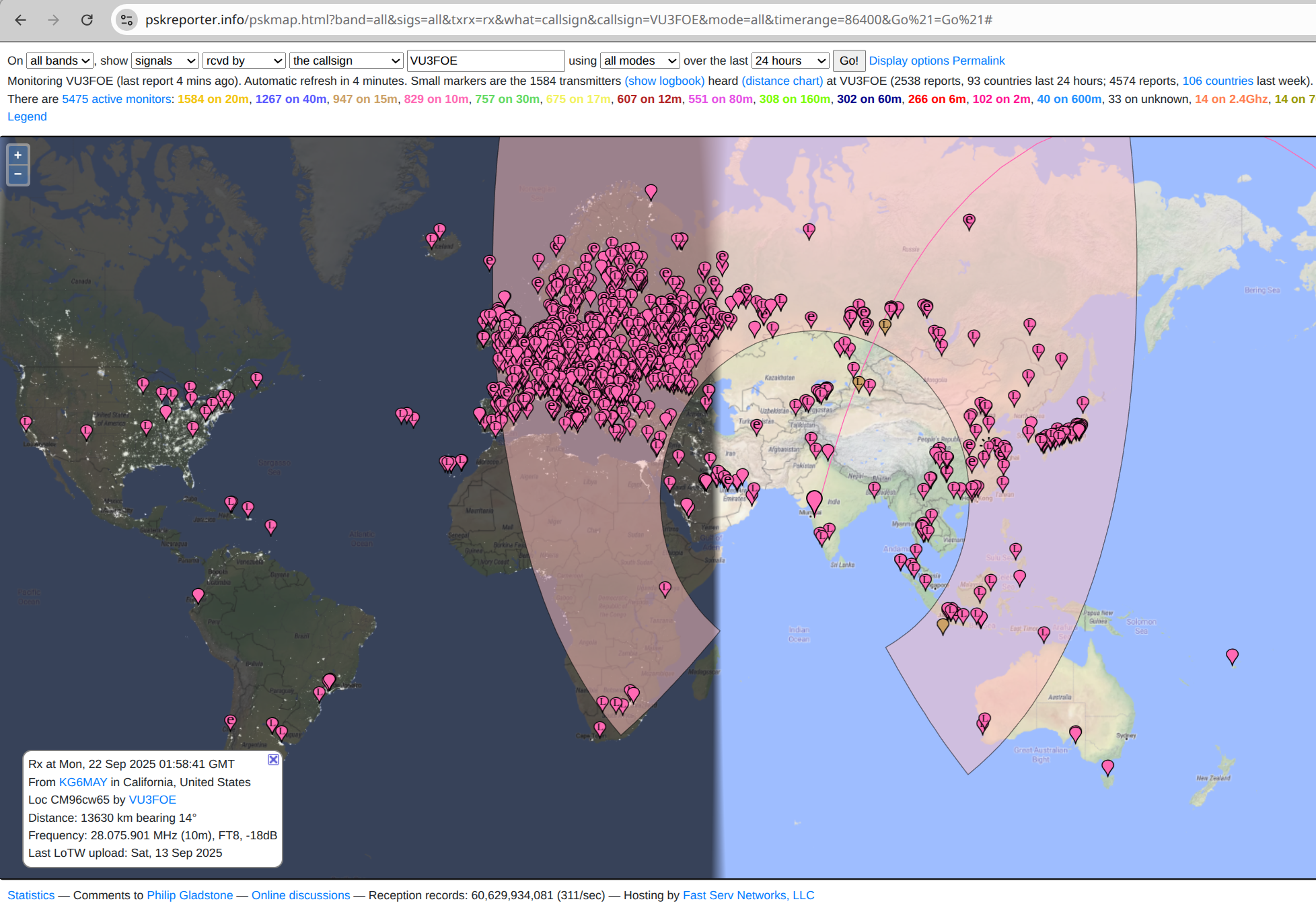Open the '24 hours' time range dropdown

[790, 61]
